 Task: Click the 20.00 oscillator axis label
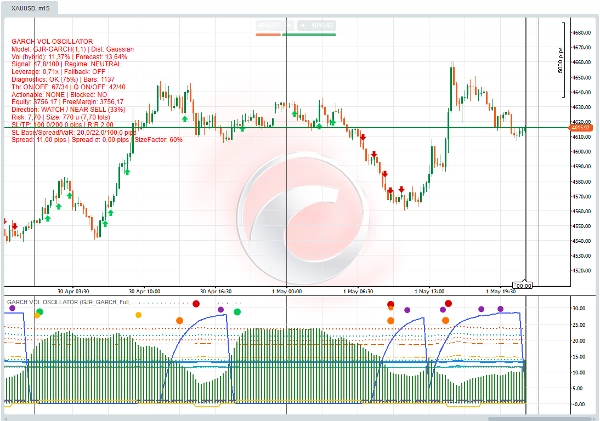point(579,341)
